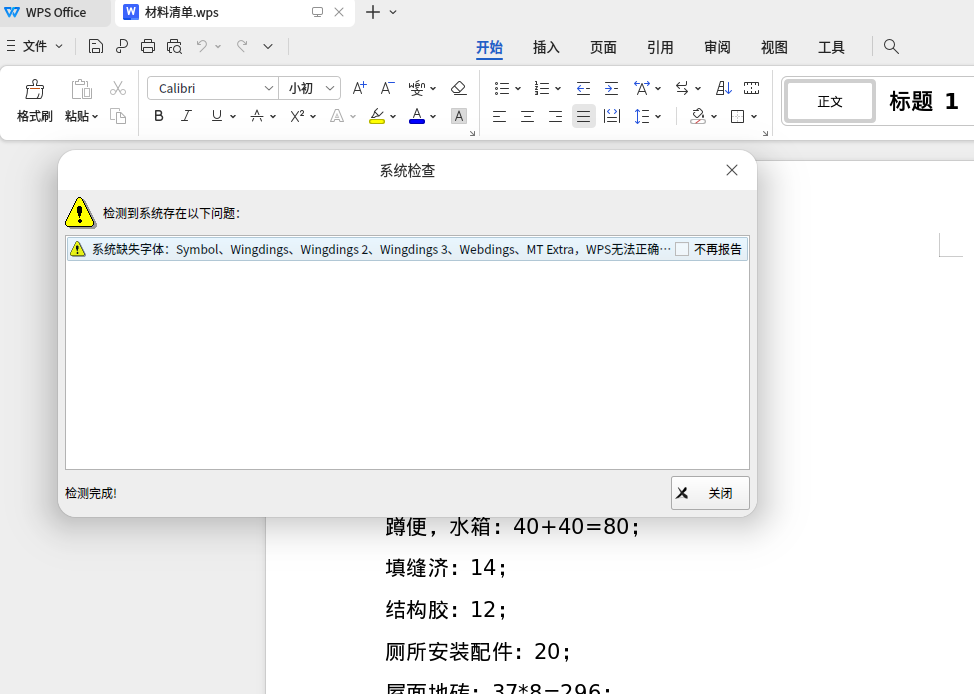Click the Sort icon

[724, 88]
